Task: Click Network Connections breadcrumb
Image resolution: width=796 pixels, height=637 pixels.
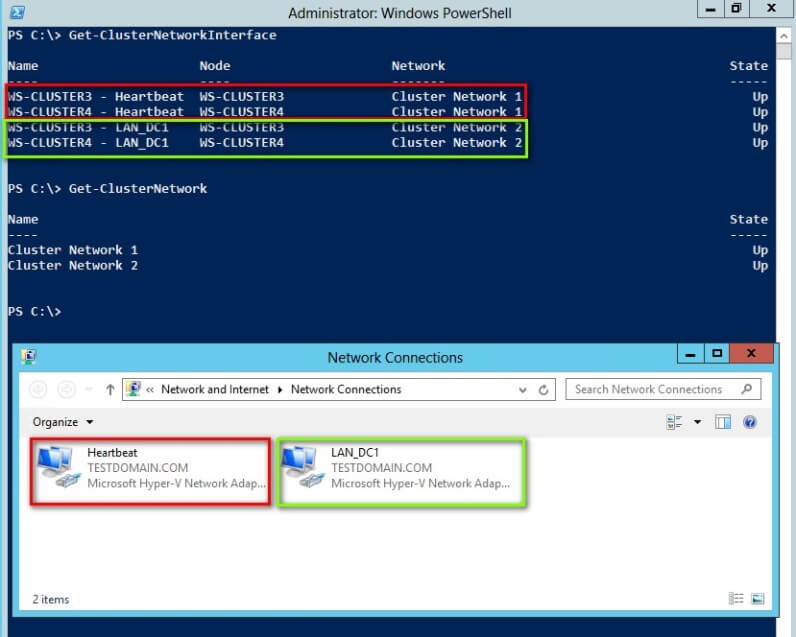Action: 346,390
